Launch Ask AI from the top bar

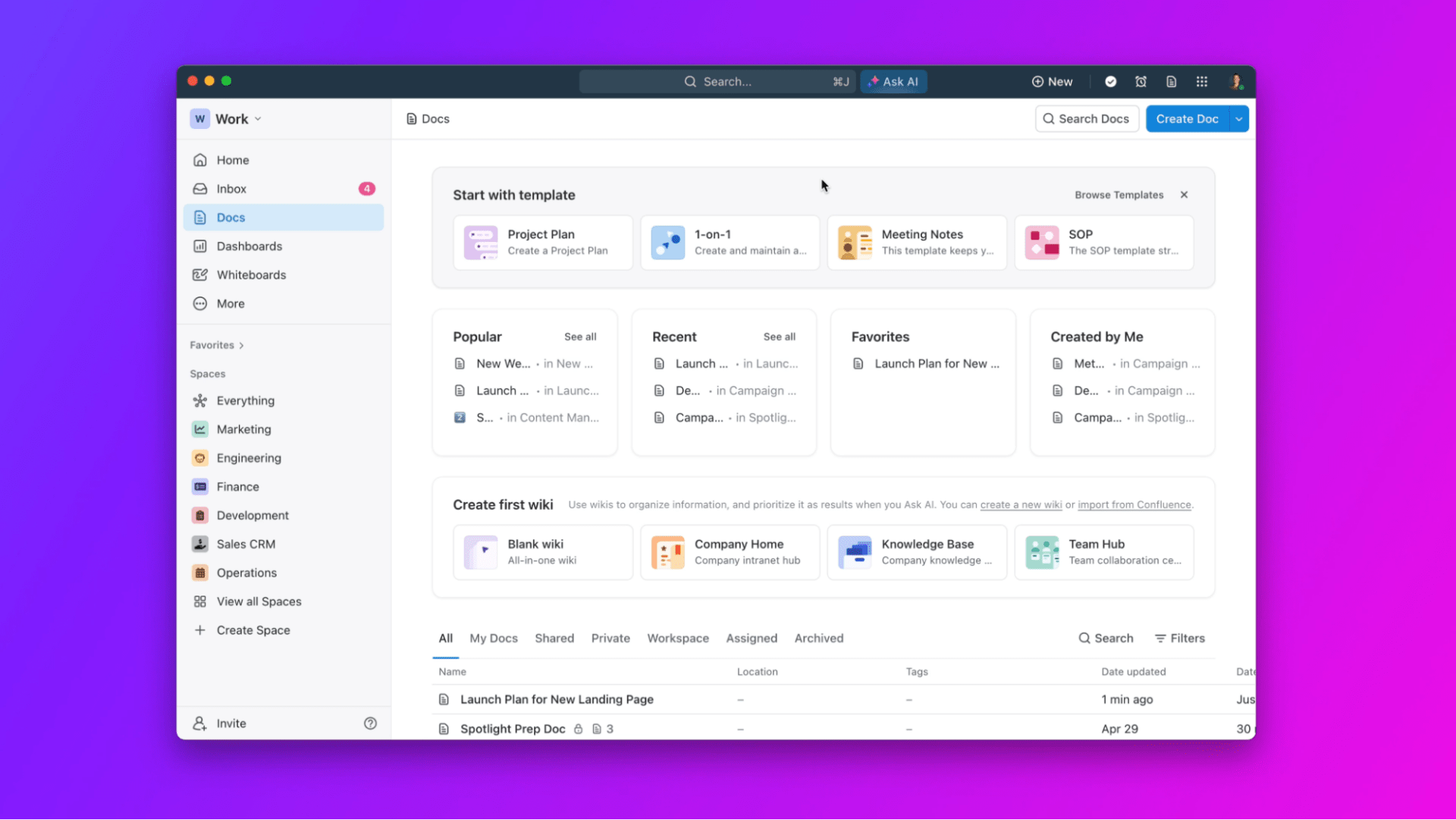[894, 81]
